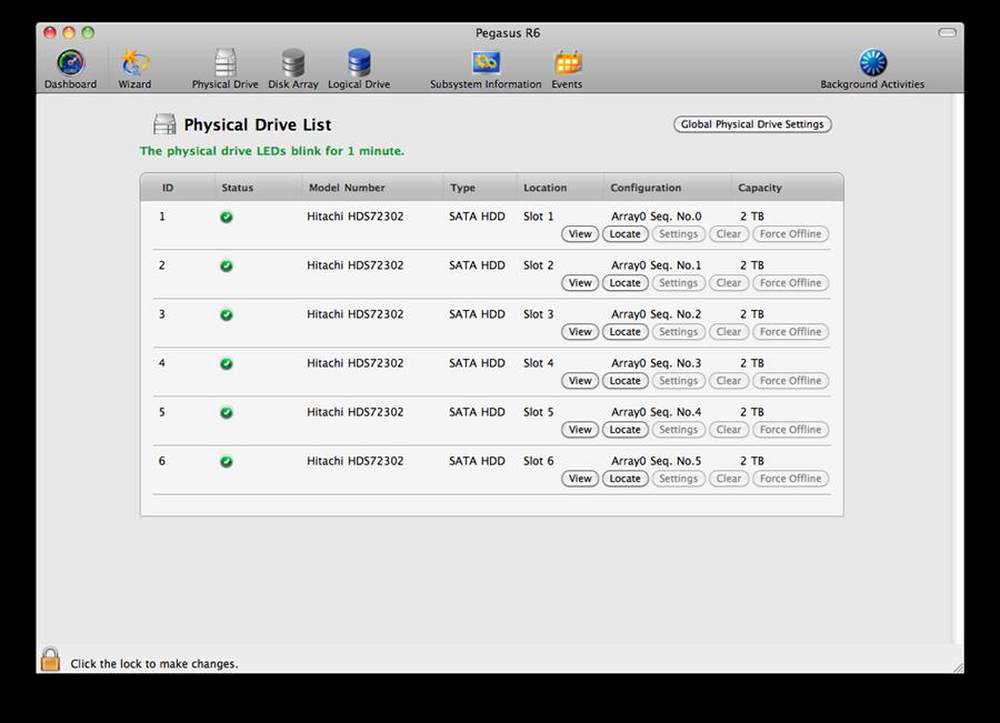
Task: Click the Location column header
Action: click(545, 188)
